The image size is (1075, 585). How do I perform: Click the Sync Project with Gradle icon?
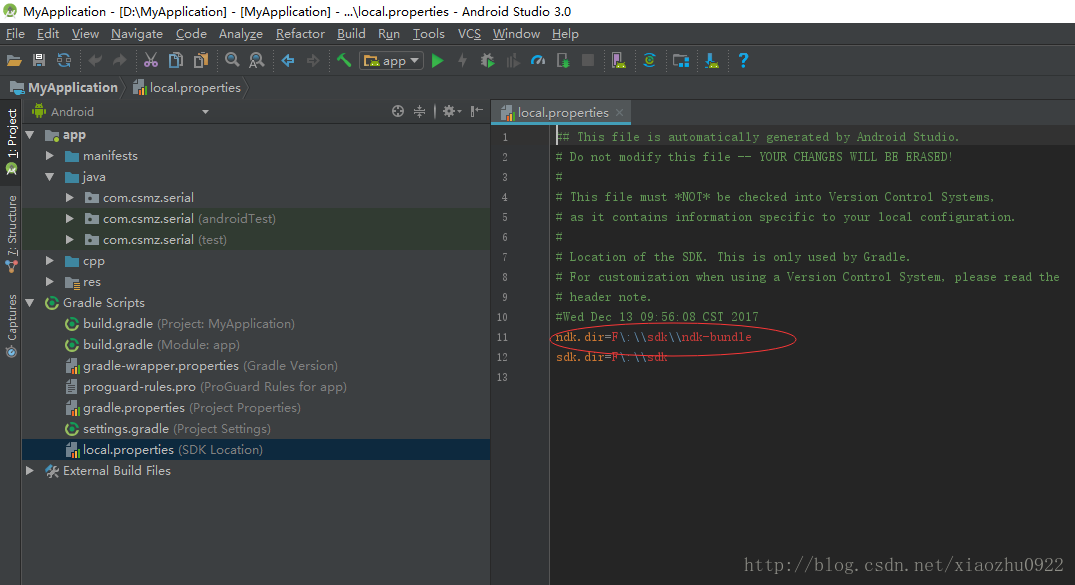tap(649, 61)
